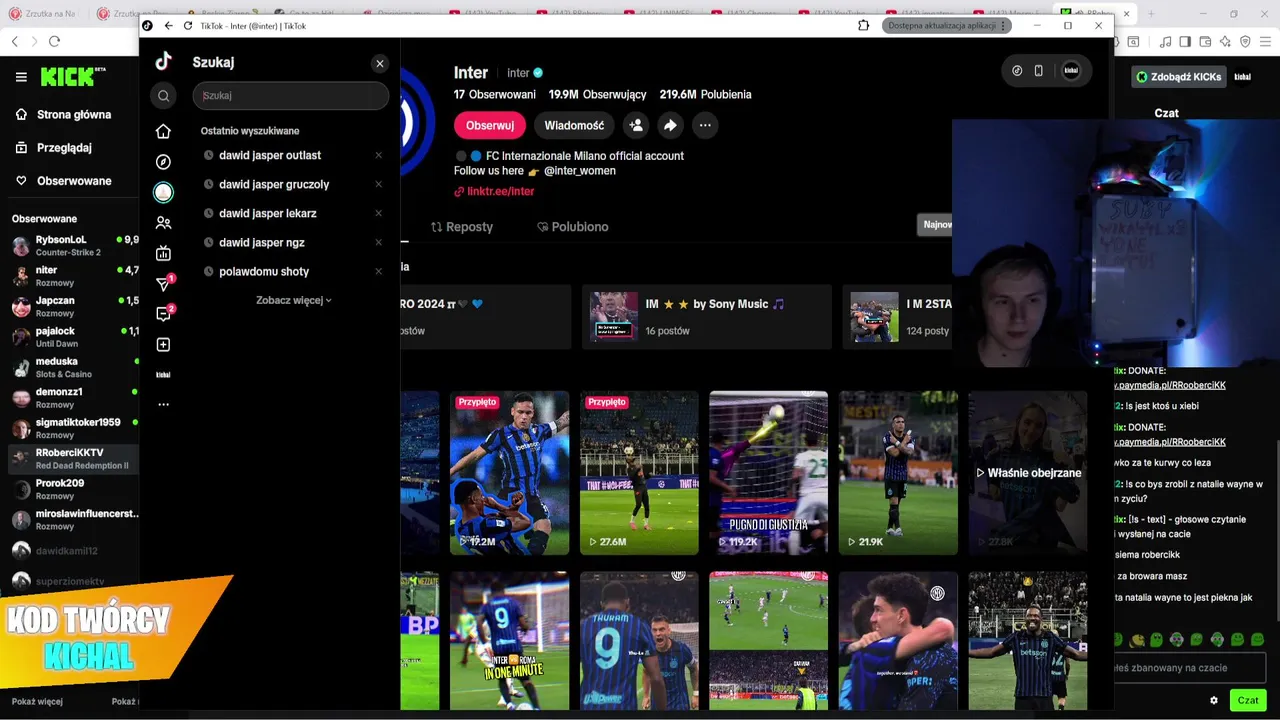This screenshot has height=720, width=1280.
Task: Reload the TikTok app window
Action: 189,26
